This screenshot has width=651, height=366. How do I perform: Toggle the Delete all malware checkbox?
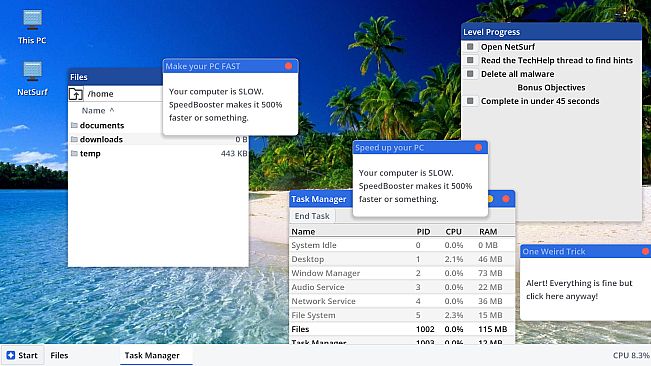[x=470, y=74]
